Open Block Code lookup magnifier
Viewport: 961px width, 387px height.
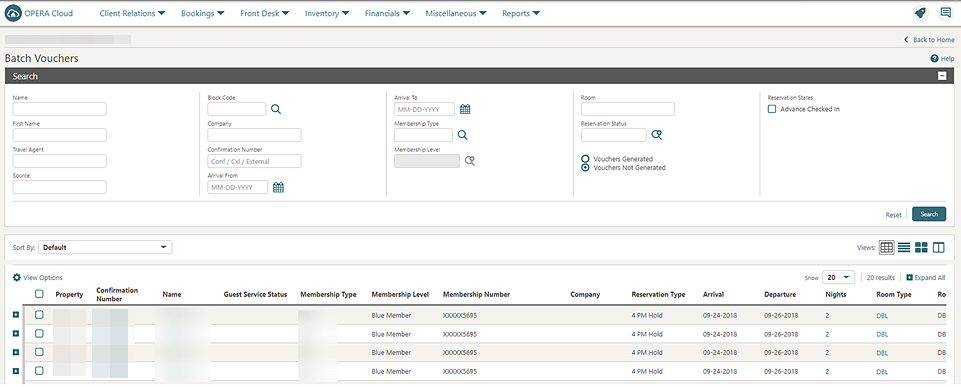(276, 109)
